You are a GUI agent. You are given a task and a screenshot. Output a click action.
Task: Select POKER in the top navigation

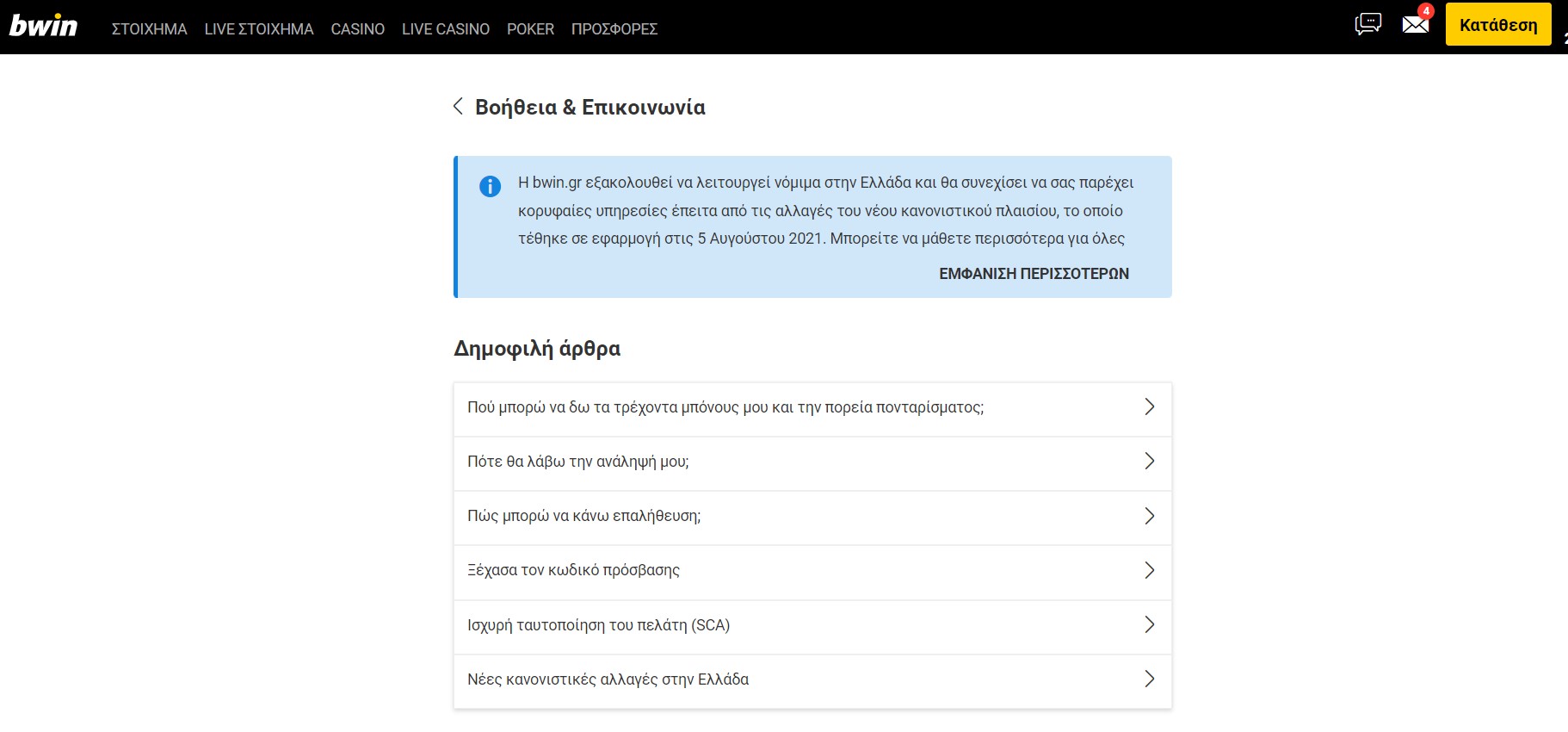pos(530,29)
